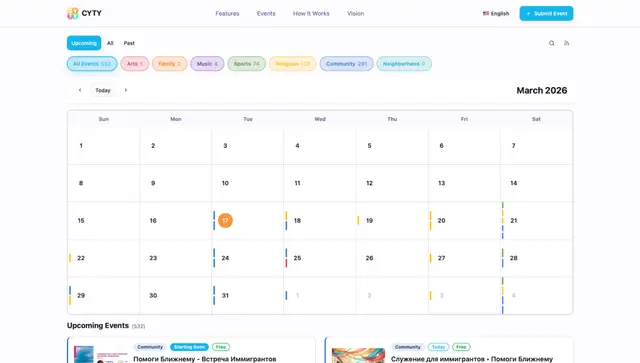
Task: Open English language selector
Action: [496, 13]
